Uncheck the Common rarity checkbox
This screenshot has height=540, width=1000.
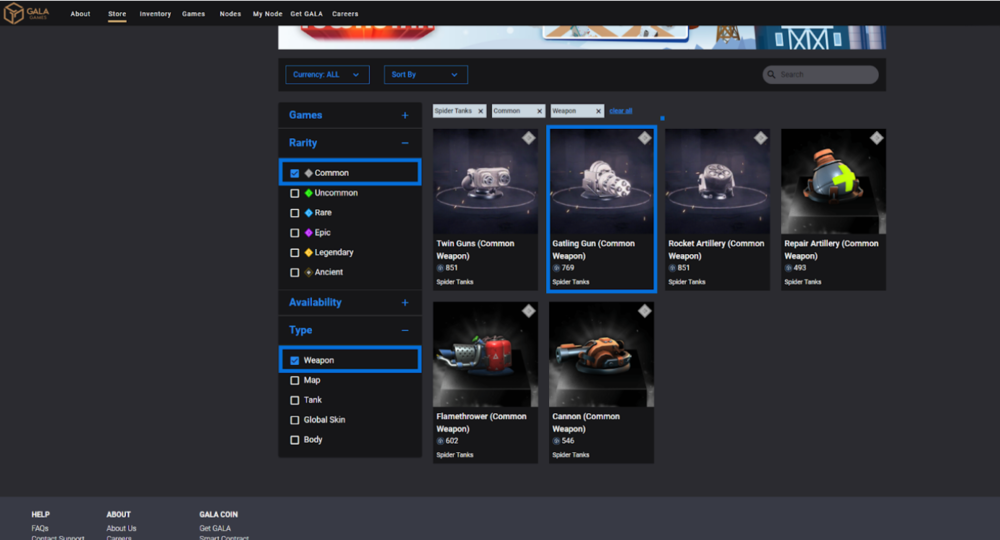[295, 173]
